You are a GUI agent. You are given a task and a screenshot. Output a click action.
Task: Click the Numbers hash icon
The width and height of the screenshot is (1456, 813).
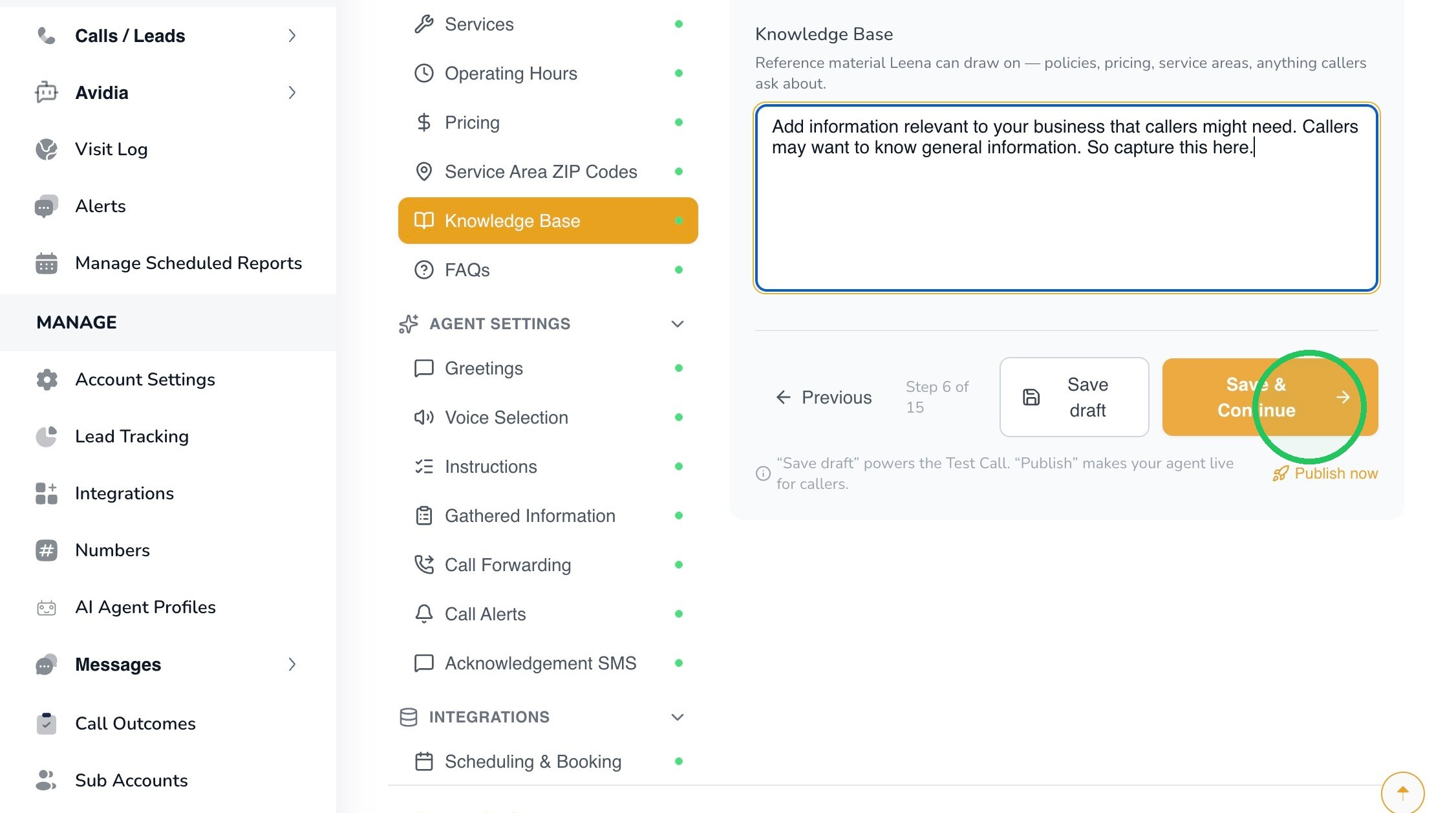46,550
